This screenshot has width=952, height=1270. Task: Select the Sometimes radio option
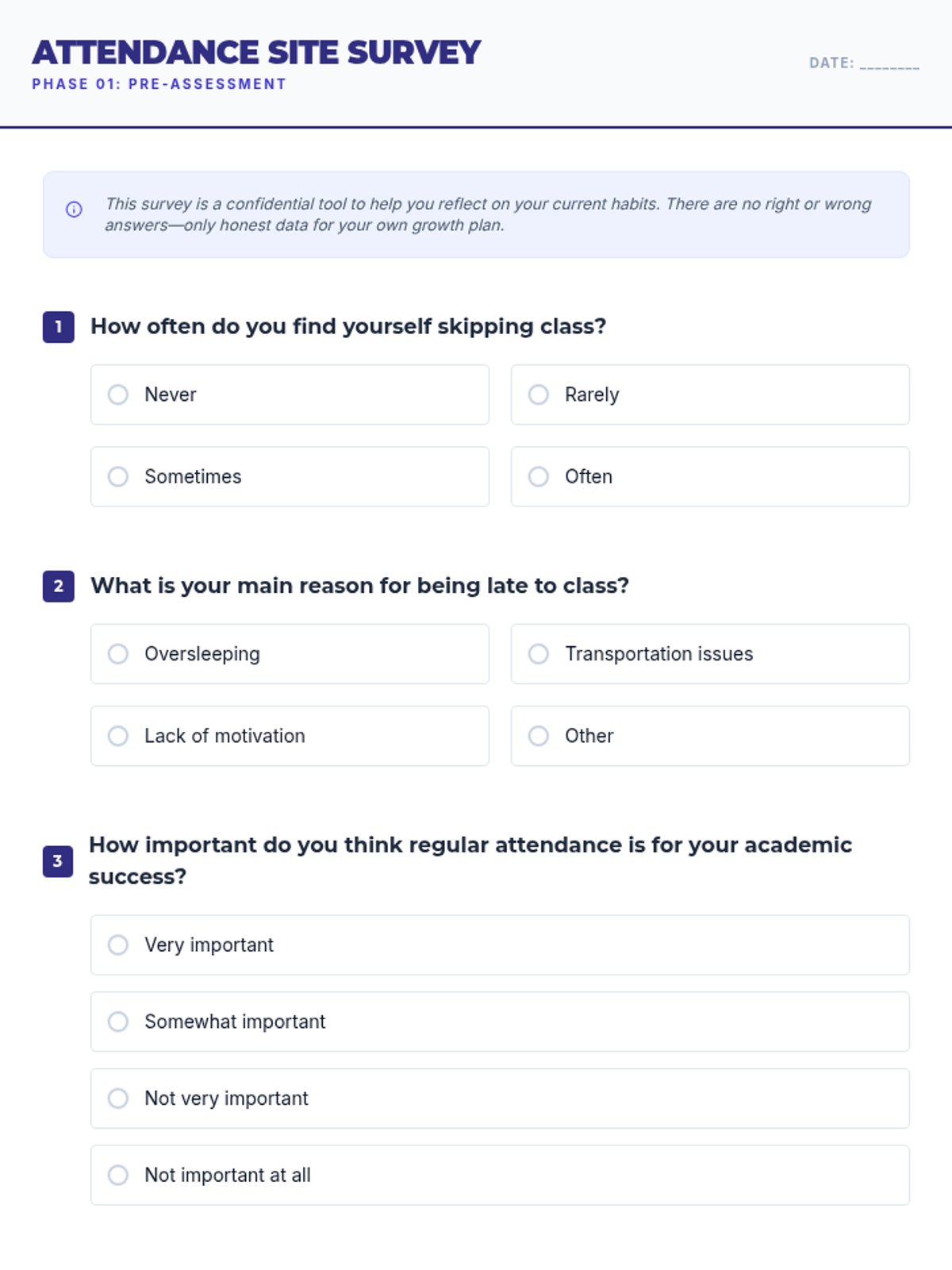click(118, 476)
